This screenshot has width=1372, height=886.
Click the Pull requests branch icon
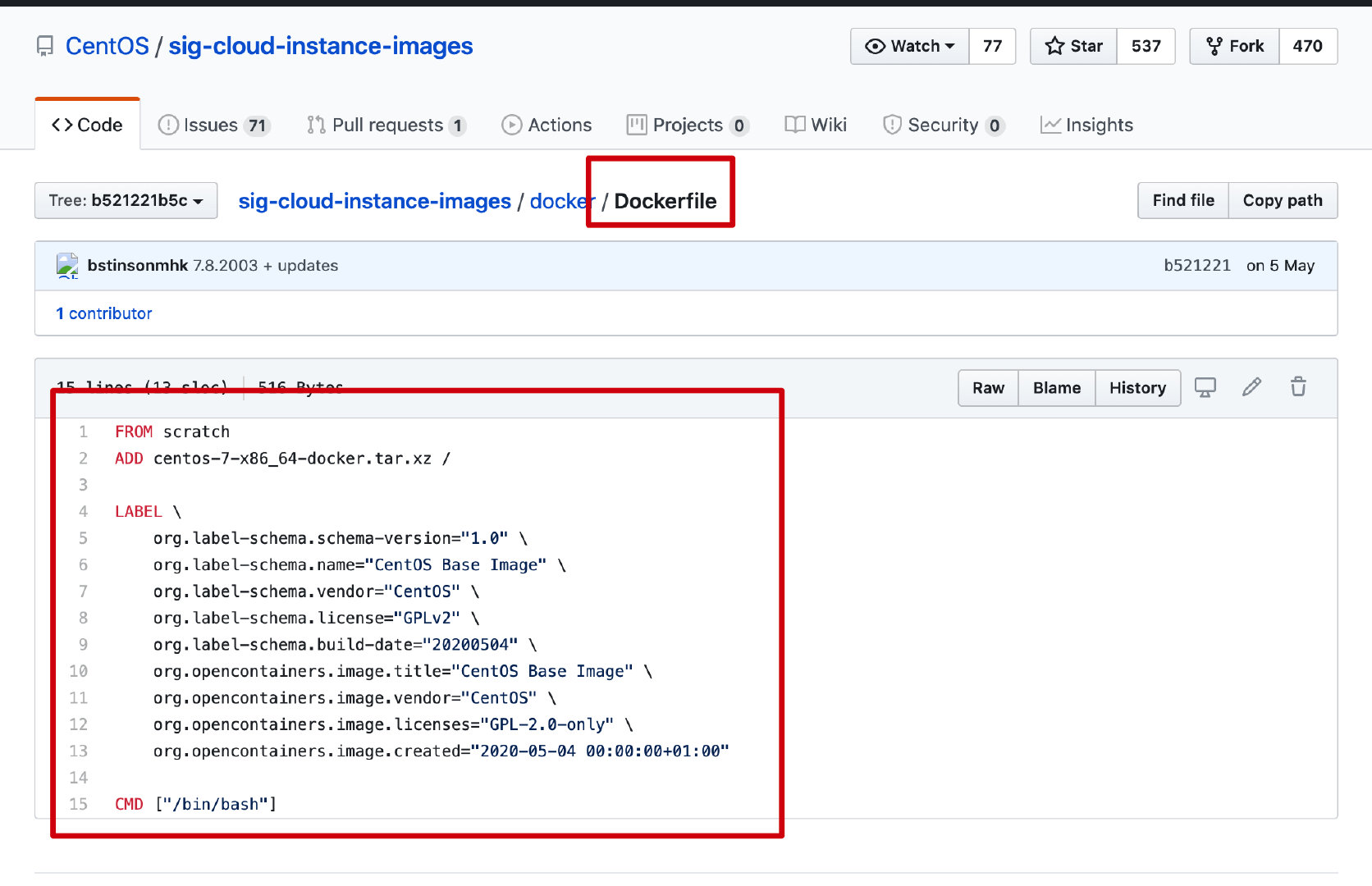pos(316,125)
